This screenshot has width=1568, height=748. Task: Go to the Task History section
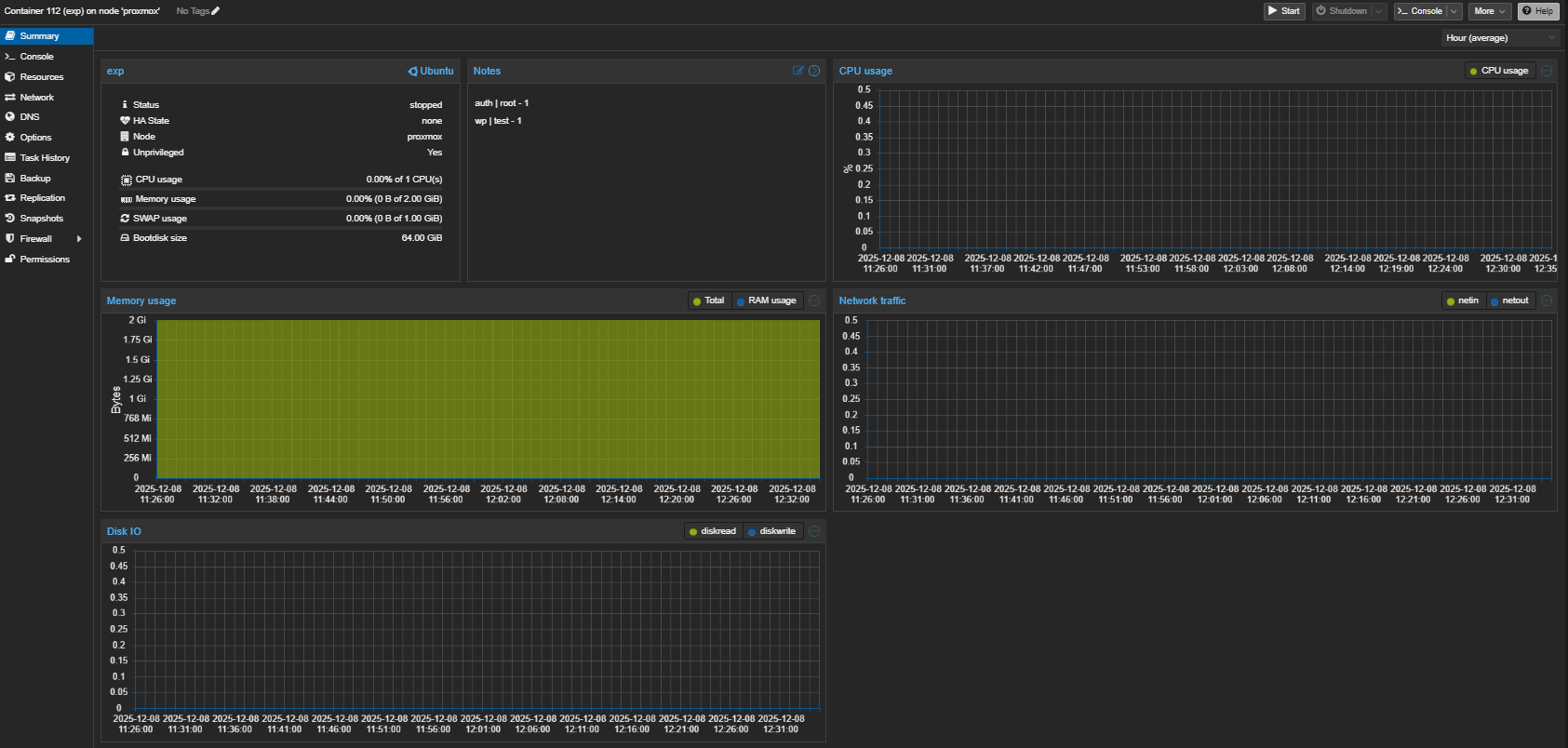[45, 158]
